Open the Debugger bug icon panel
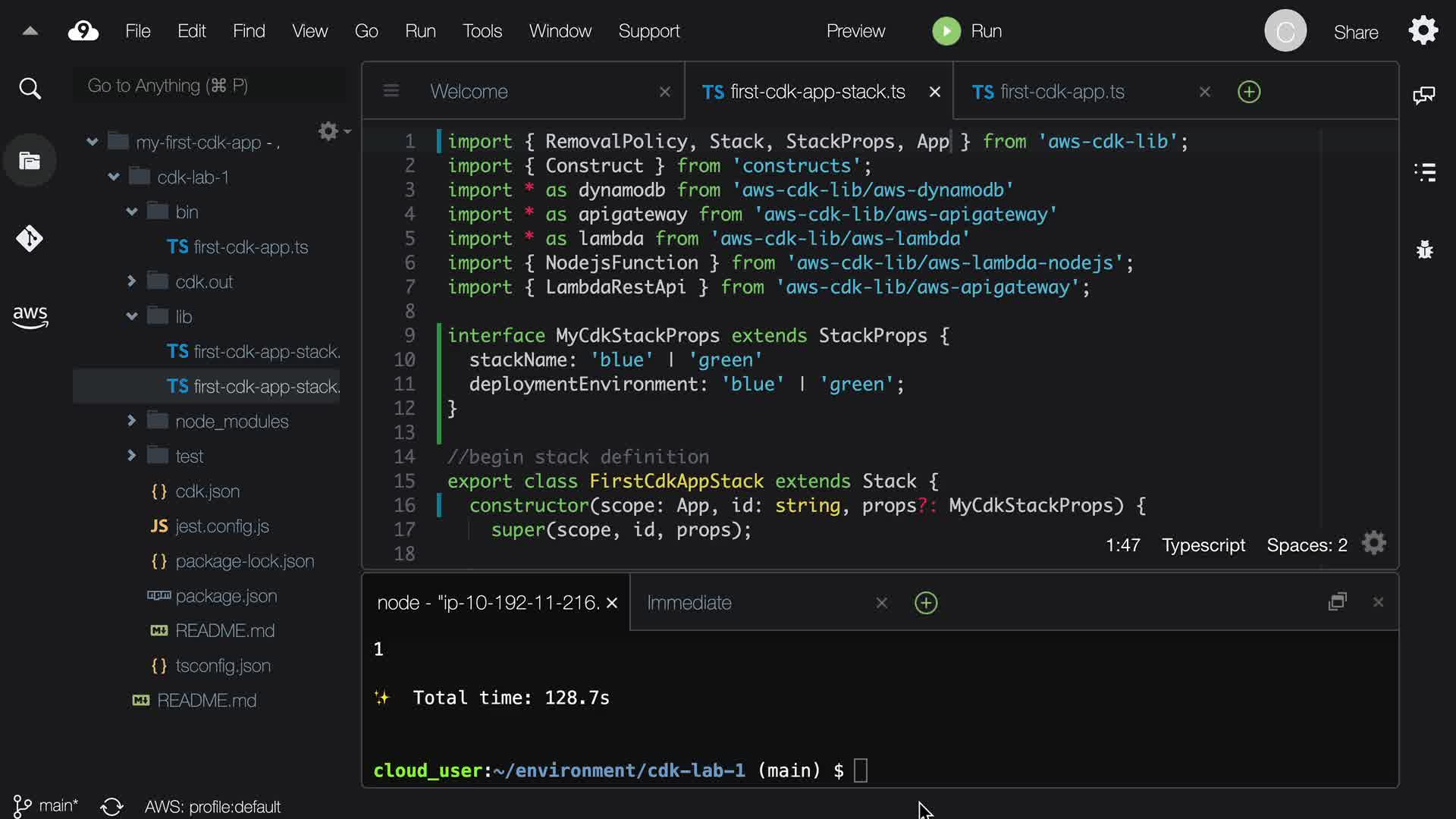The width and height of the screenshot is (1456, 819). (1424, 249)
